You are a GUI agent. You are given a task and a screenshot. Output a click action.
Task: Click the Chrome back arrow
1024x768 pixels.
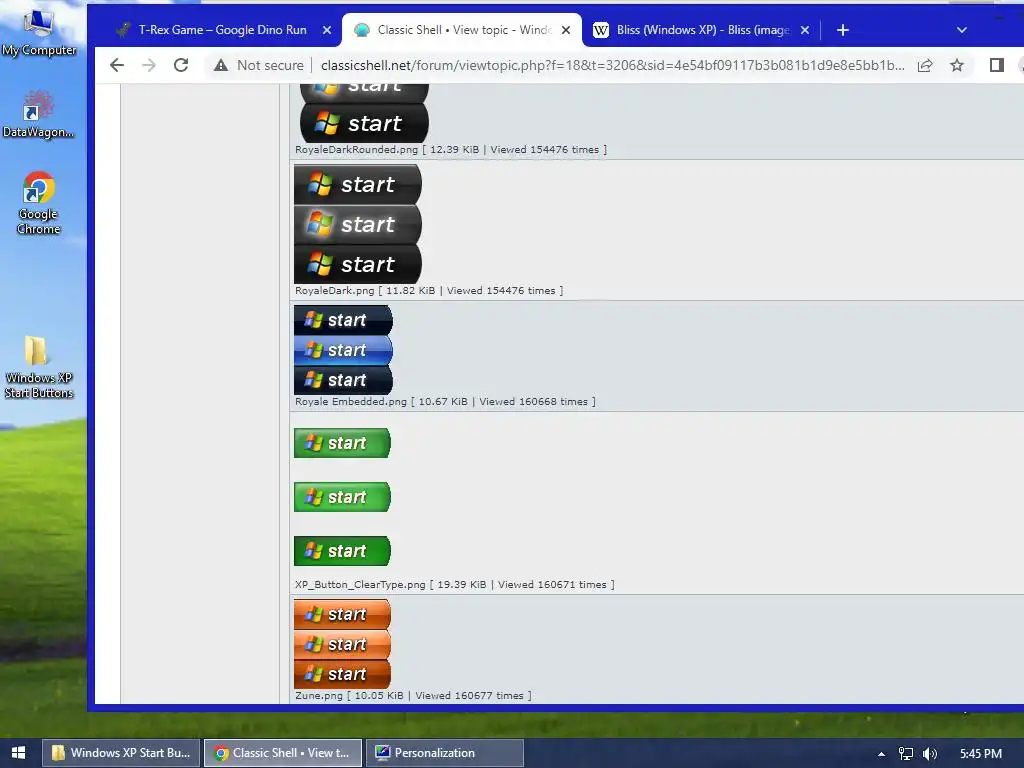click(x=117, y=65)
